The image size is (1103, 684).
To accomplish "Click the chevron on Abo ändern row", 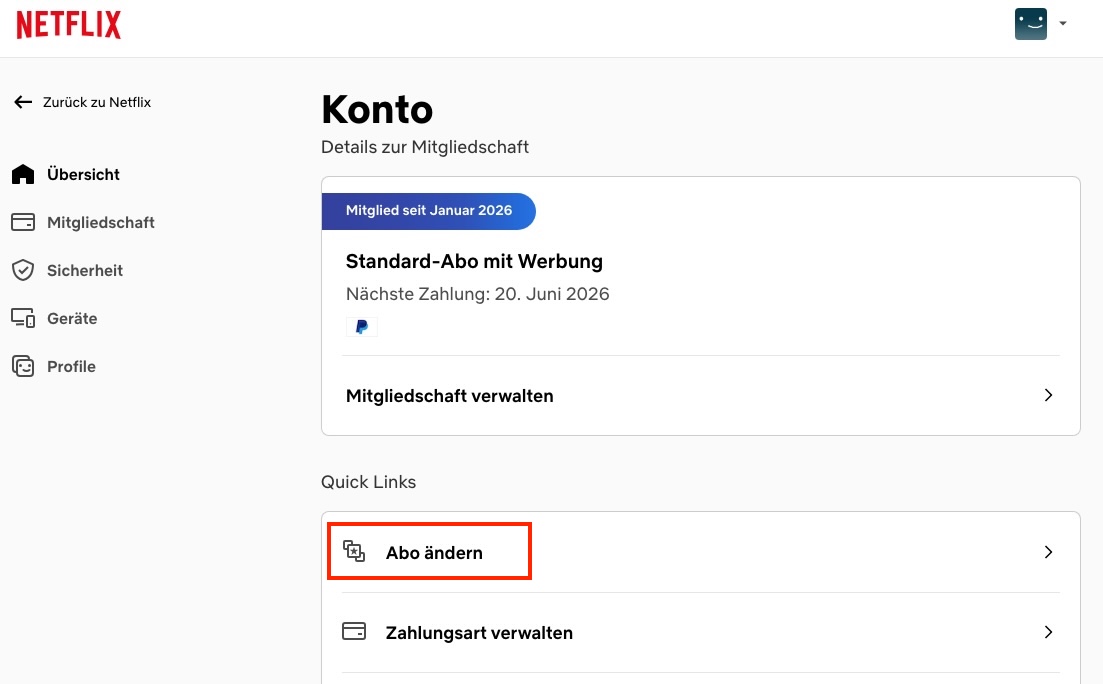I will 1048,552.
